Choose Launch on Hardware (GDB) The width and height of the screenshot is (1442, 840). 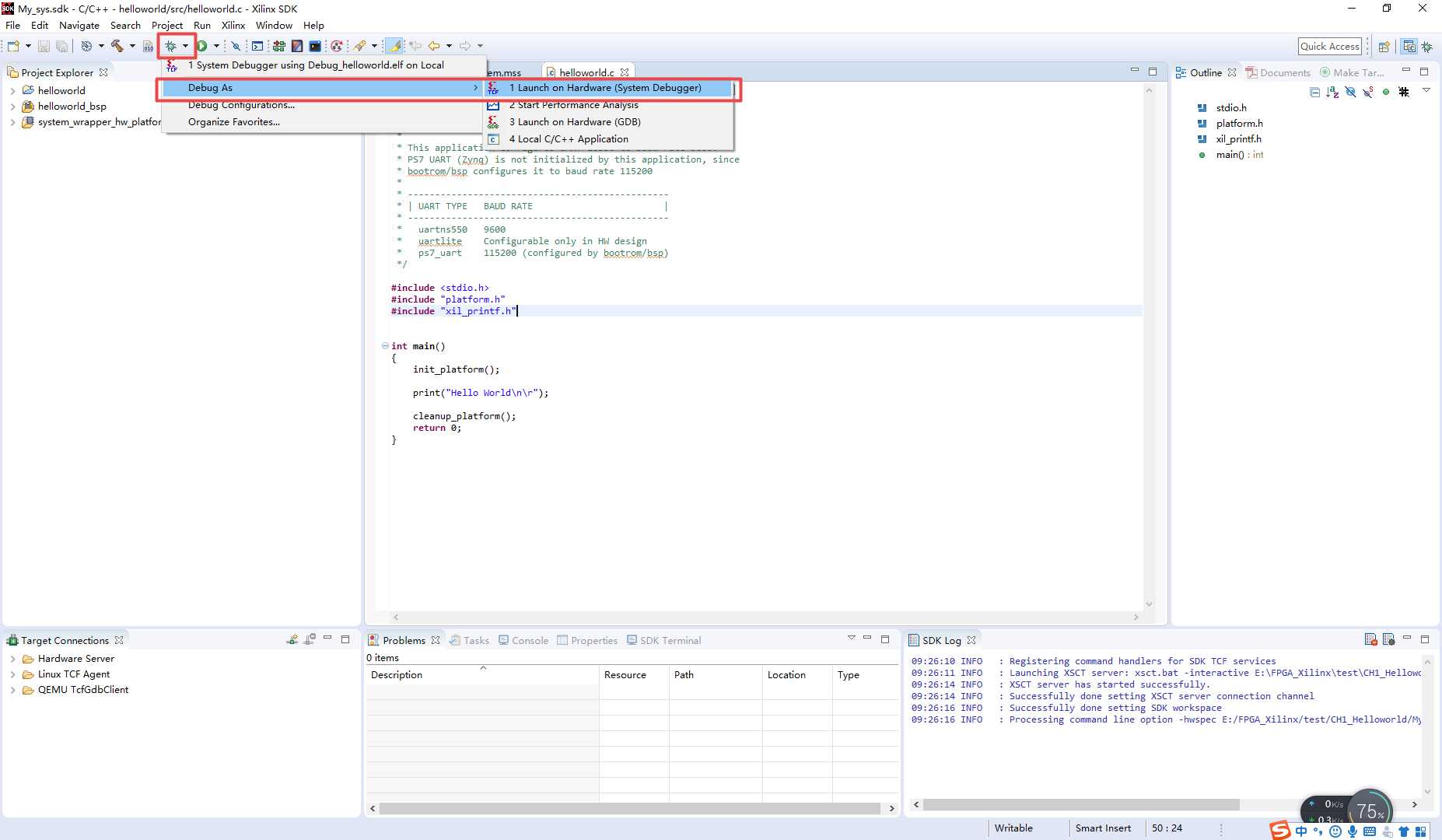pos(609,122)
